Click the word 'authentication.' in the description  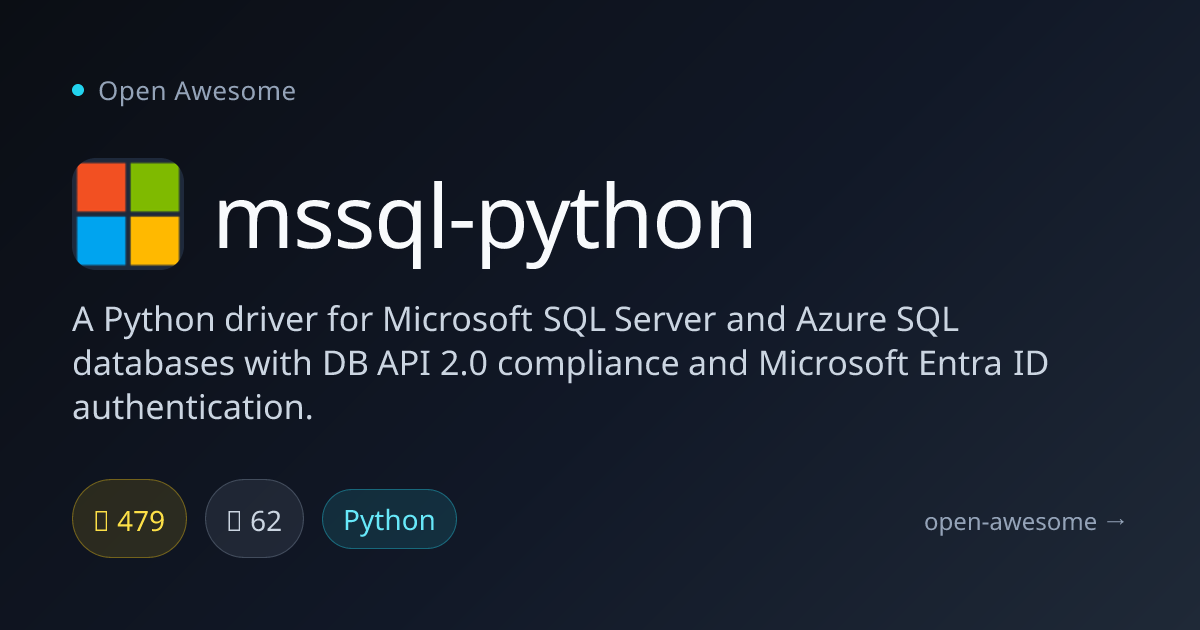tap(193, 408)
